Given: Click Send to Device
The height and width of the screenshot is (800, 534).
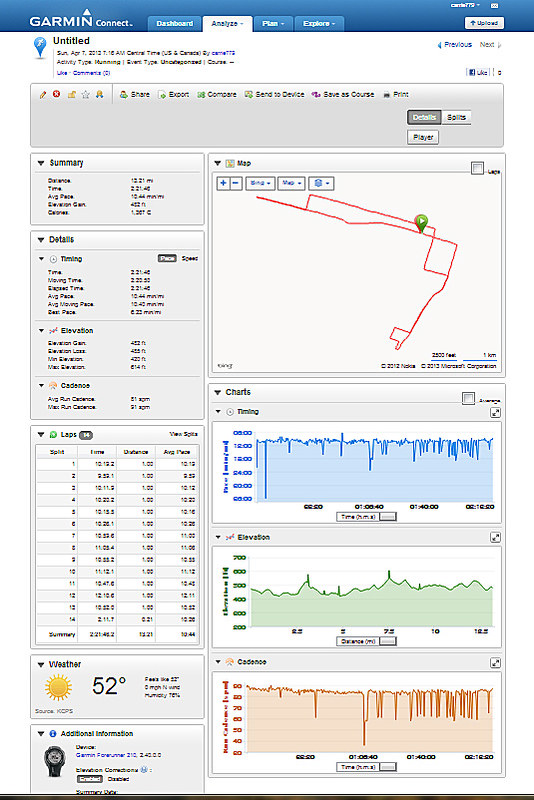Looking at the screenshot, I should point(274,94).
